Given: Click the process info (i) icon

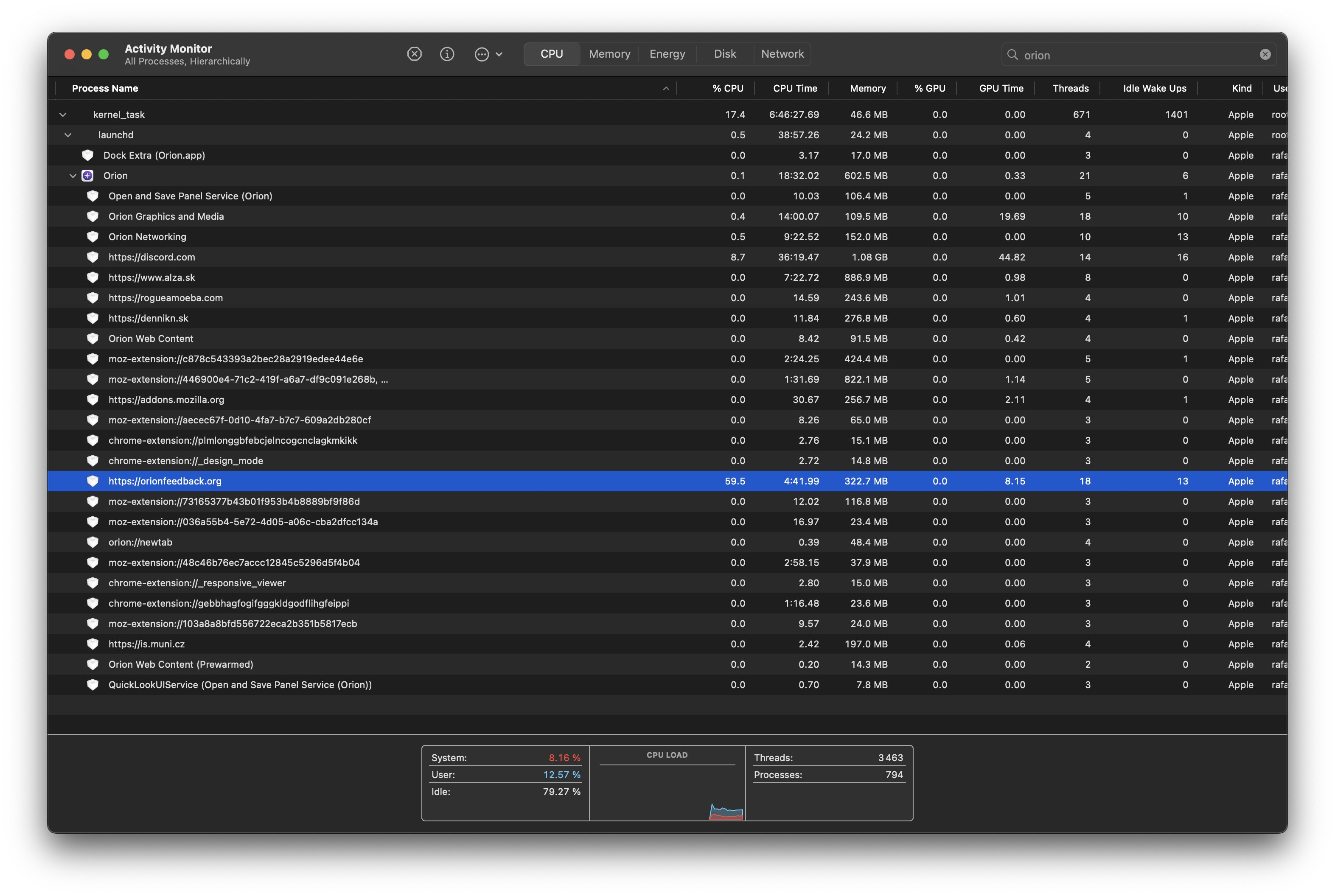Looking at the screenshot, I should (447, 54).
